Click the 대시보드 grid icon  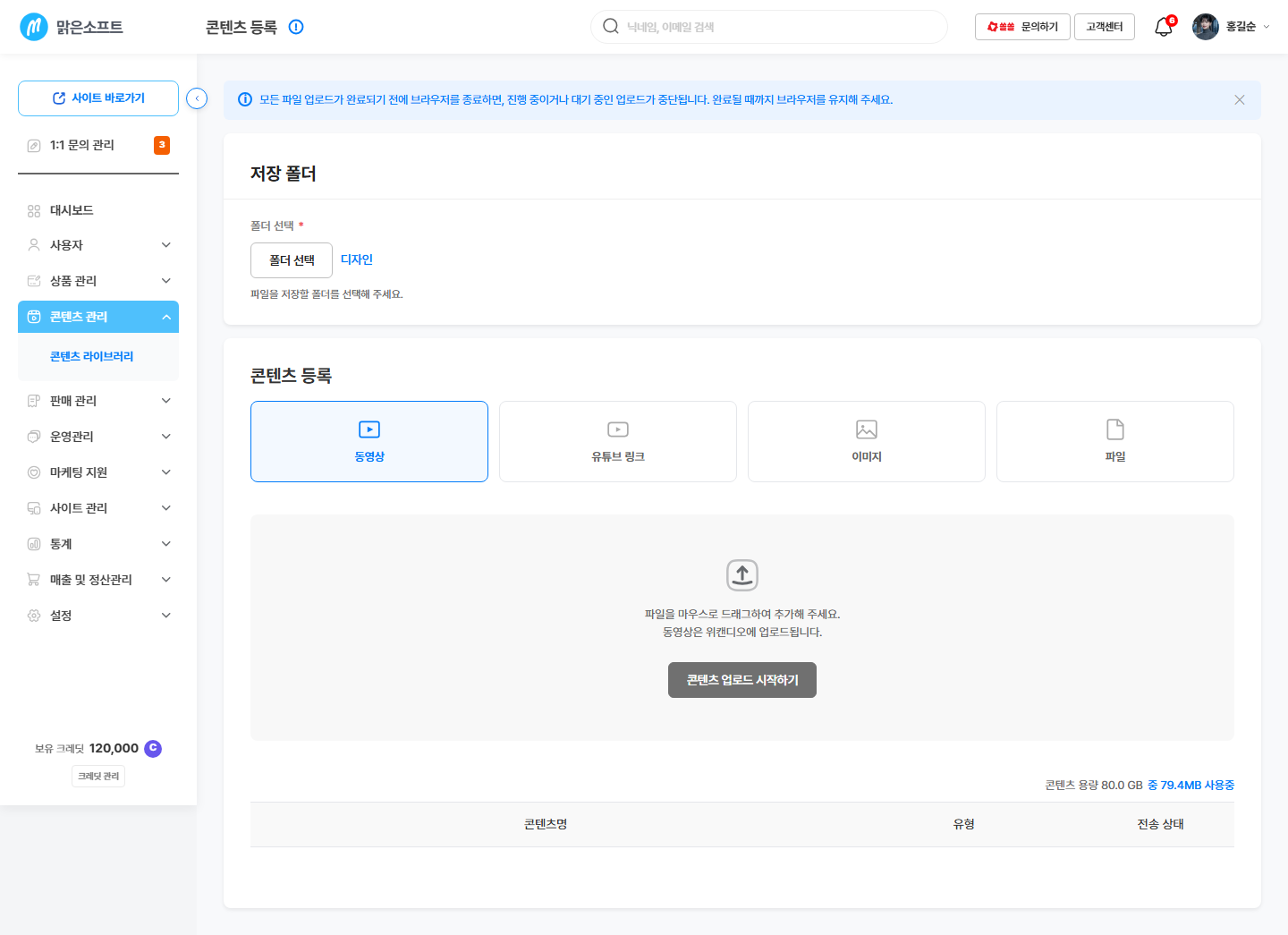click(34, 210)
